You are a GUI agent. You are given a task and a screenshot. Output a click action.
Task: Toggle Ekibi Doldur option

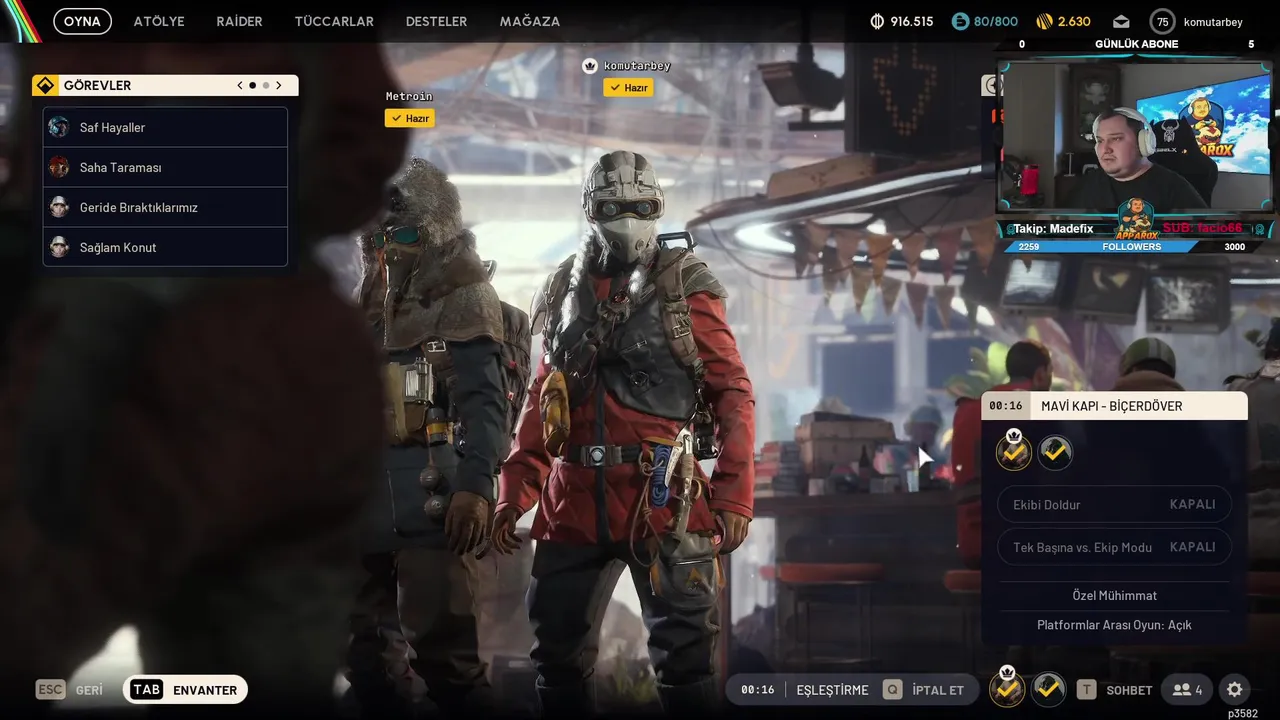click(x=1114, y=504)
